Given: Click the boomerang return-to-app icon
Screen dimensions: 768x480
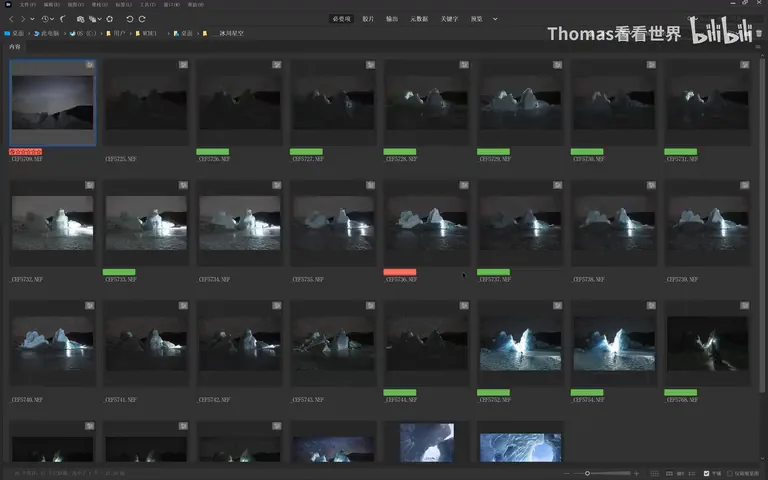Looking at the screenshot, I should pyautogui.click(x=63, y=19).
